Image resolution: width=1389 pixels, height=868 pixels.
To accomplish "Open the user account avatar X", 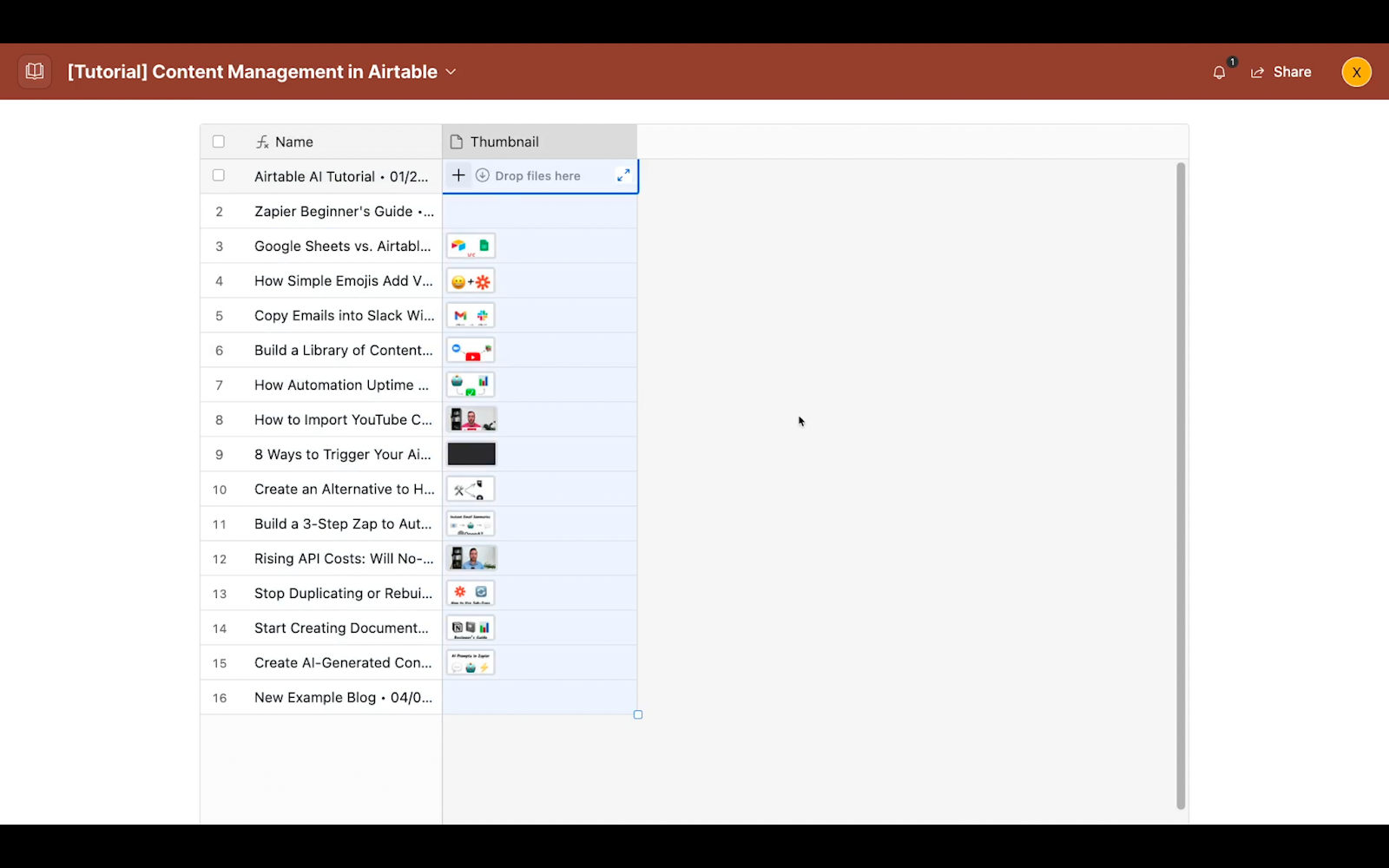I will pos(1356,72).
